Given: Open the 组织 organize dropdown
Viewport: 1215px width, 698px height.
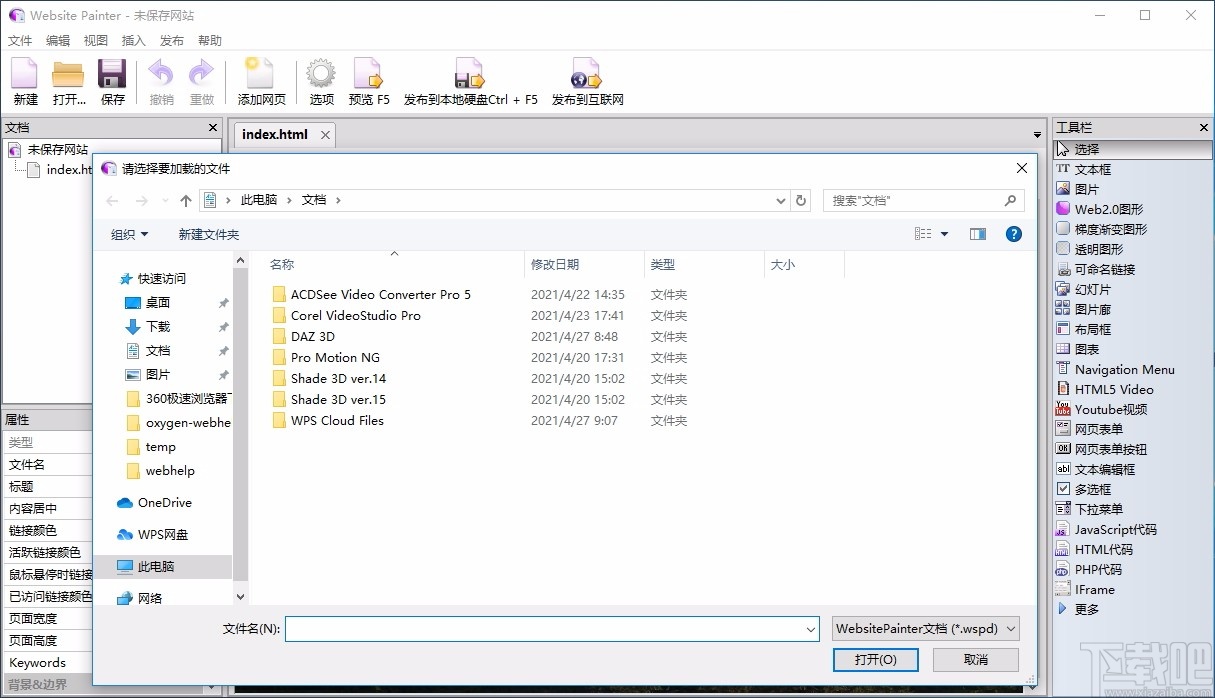Looking at the screenshot, I should pyautogui.click(x=129, y=234).
